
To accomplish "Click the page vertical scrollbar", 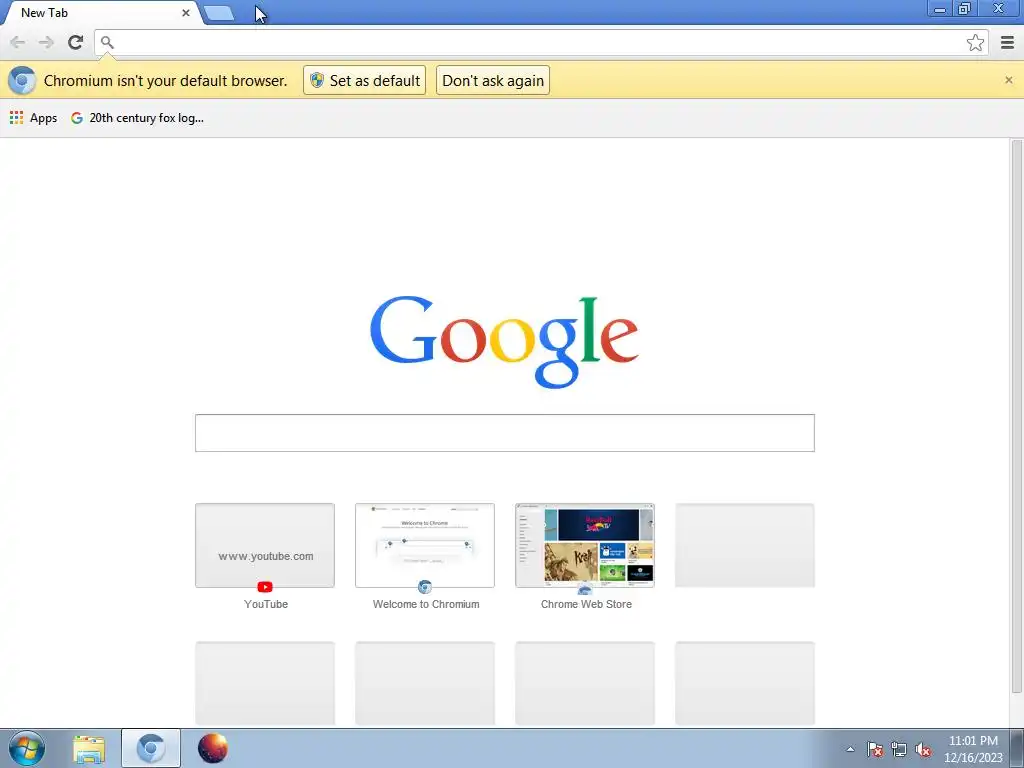I will click(x=1017, y=417).
